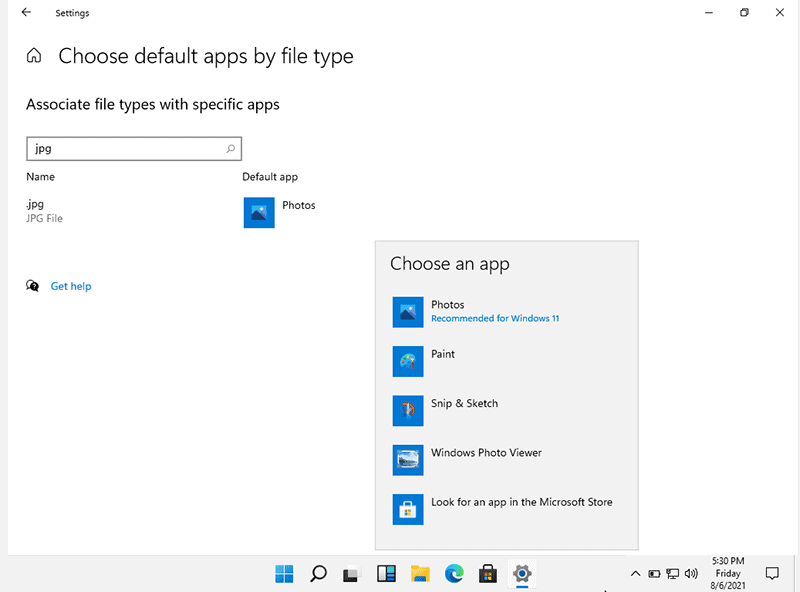Click Recommended for Windows 11 text
This screenshot has height=592, width=800.
(x=495, y=318)
